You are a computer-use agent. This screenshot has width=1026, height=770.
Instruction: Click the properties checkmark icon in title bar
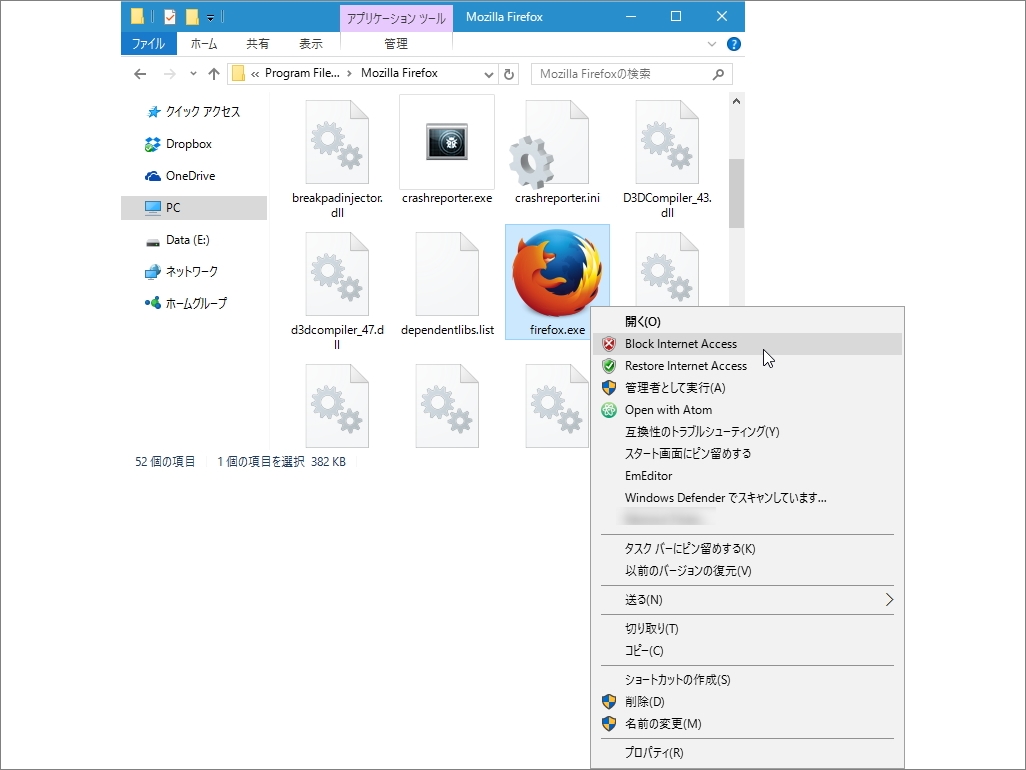[x=169, y=16]
